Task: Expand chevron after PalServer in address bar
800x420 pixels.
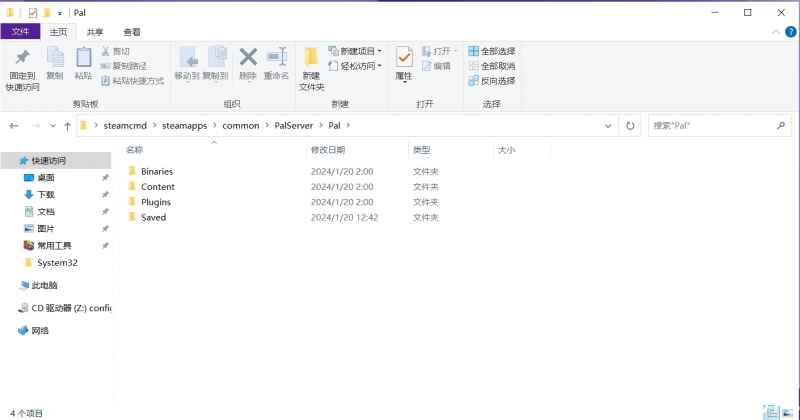Action: click(x=320, y=126)
